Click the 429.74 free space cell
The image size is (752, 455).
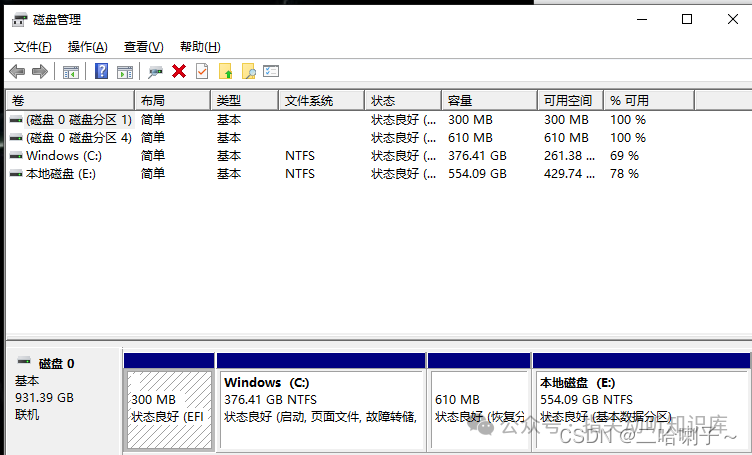569,174
